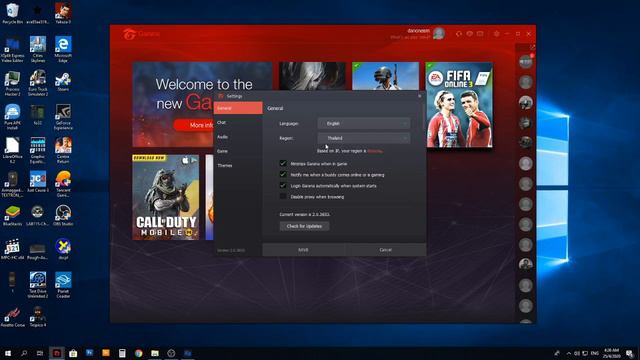Click Save in Settings dialog

(303, 250)
